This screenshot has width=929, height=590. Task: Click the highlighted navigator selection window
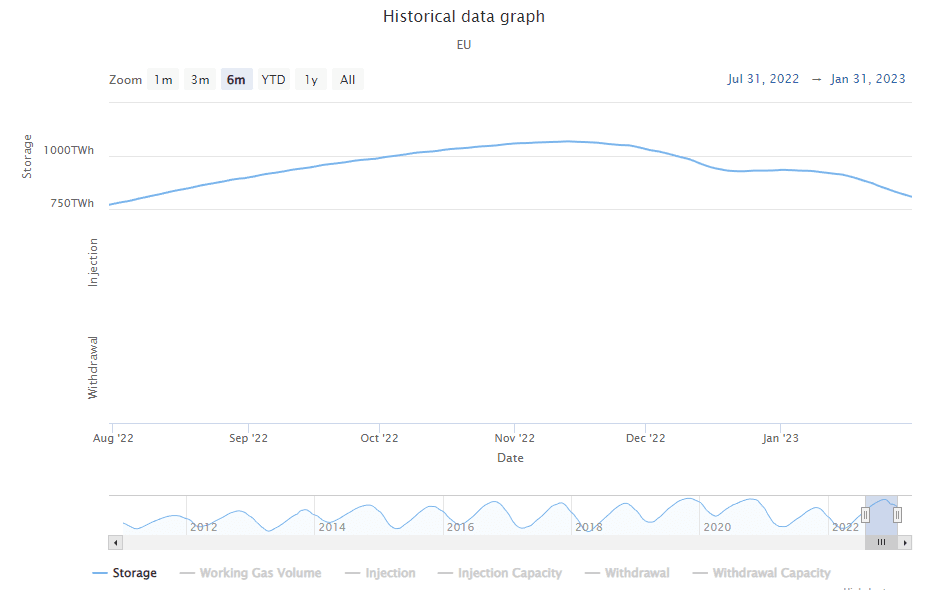pyautogui.click(x=881, y=515)
